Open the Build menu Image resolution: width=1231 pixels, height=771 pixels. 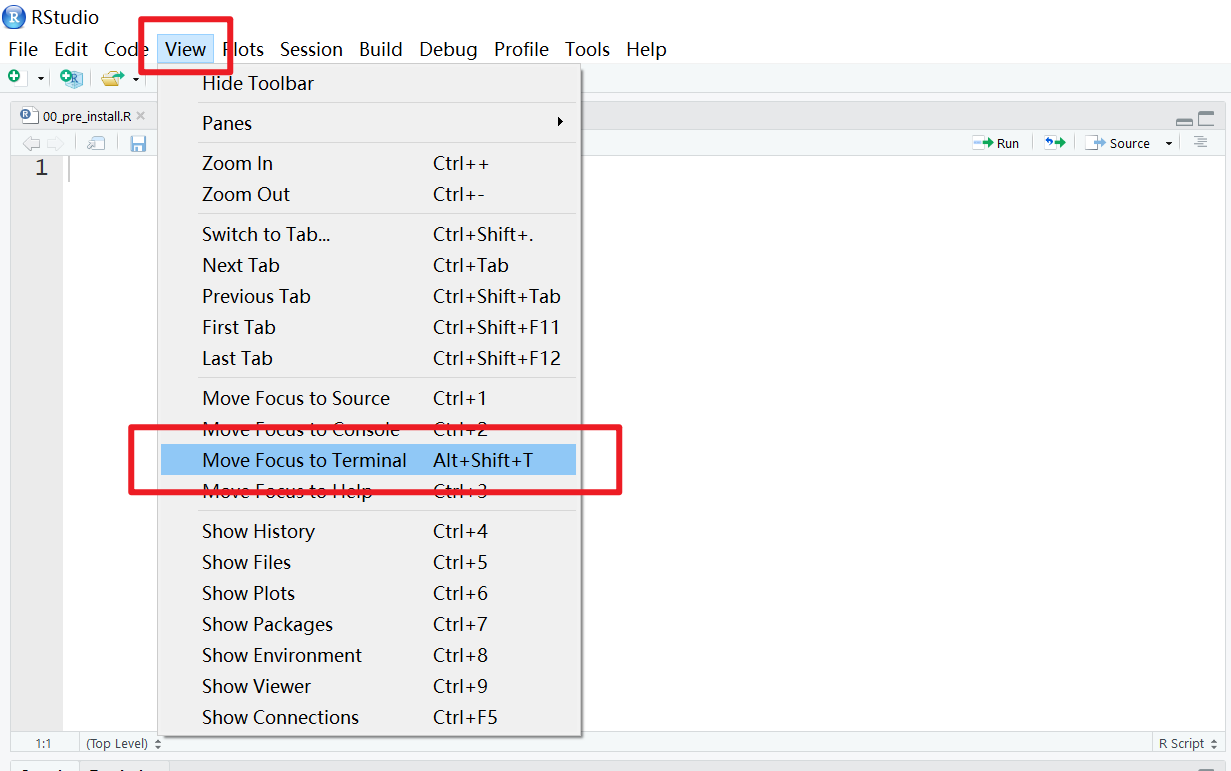click(381, 49)
